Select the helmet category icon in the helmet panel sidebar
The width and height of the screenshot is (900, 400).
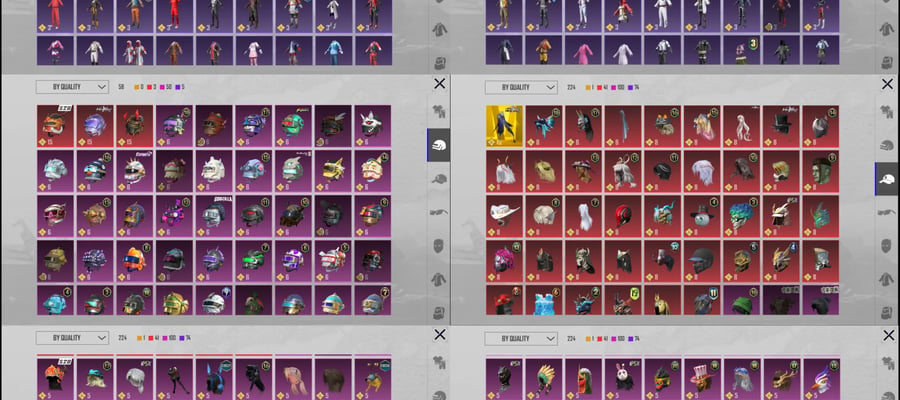439,145
